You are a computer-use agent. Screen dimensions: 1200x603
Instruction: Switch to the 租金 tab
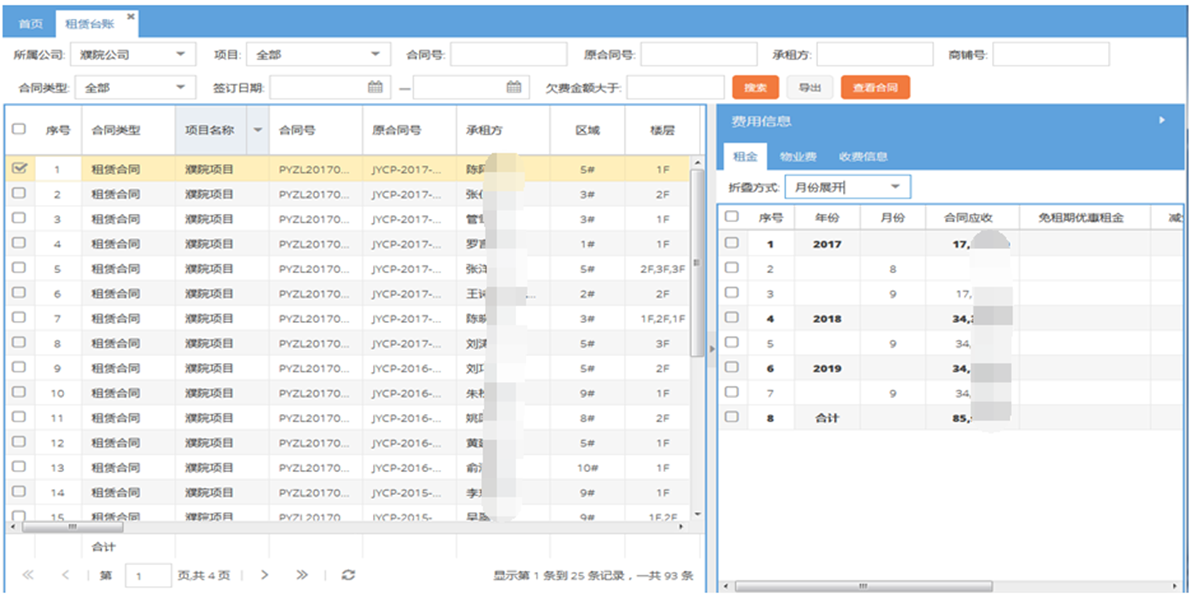745,156
